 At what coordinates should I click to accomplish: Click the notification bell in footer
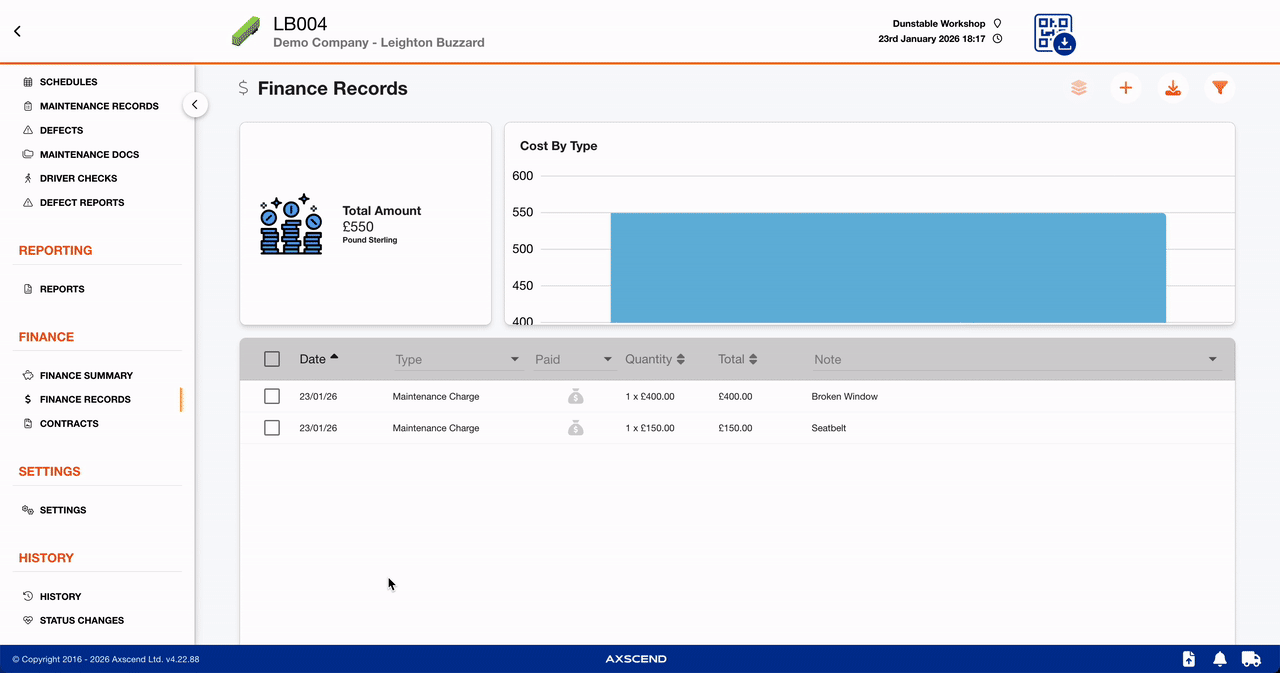pos(1219,659)
